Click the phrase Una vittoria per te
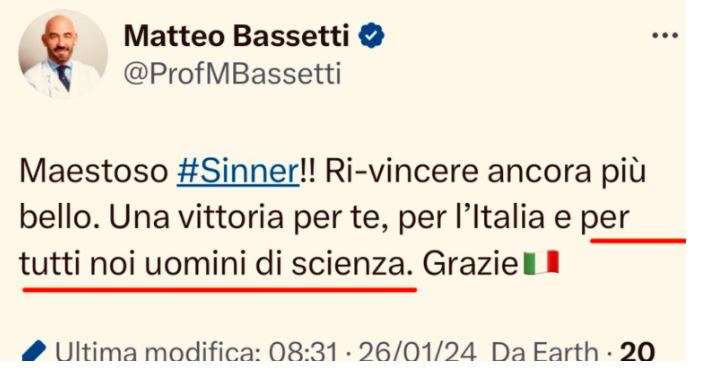 pyautogui.click(x=248, y=218)
